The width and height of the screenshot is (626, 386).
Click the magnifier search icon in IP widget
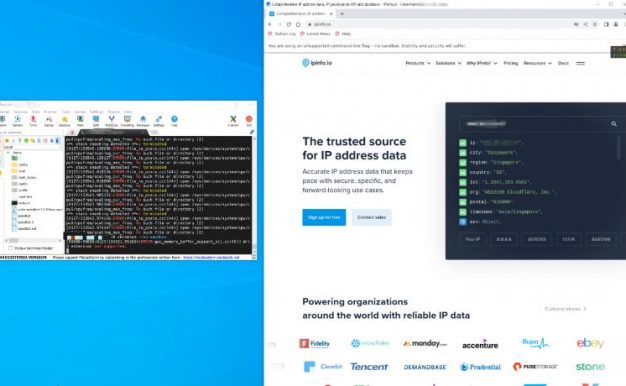(x=614, y=124)
